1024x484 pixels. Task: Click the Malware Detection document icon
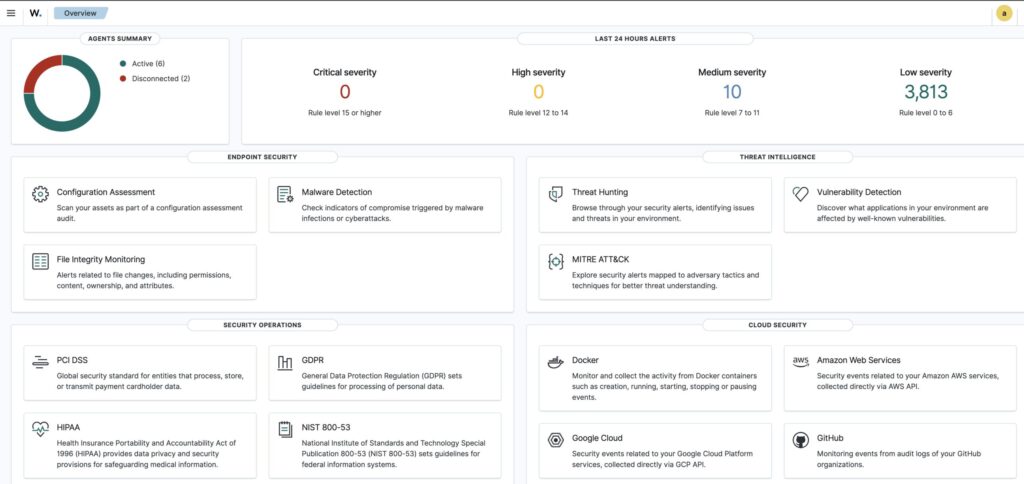pyautogui.click(x=285, y=194)
